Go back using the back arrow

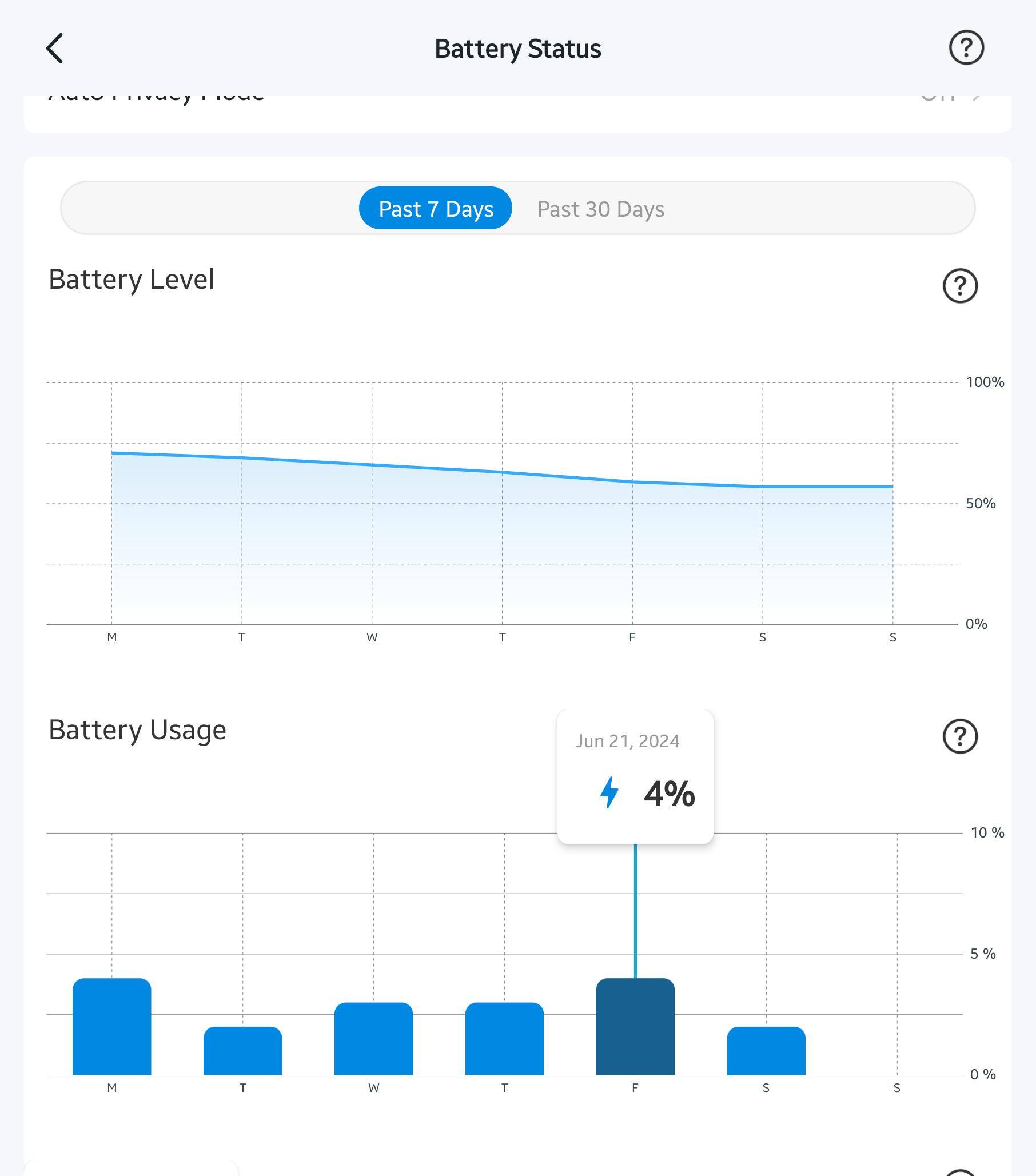click(55, 49)
